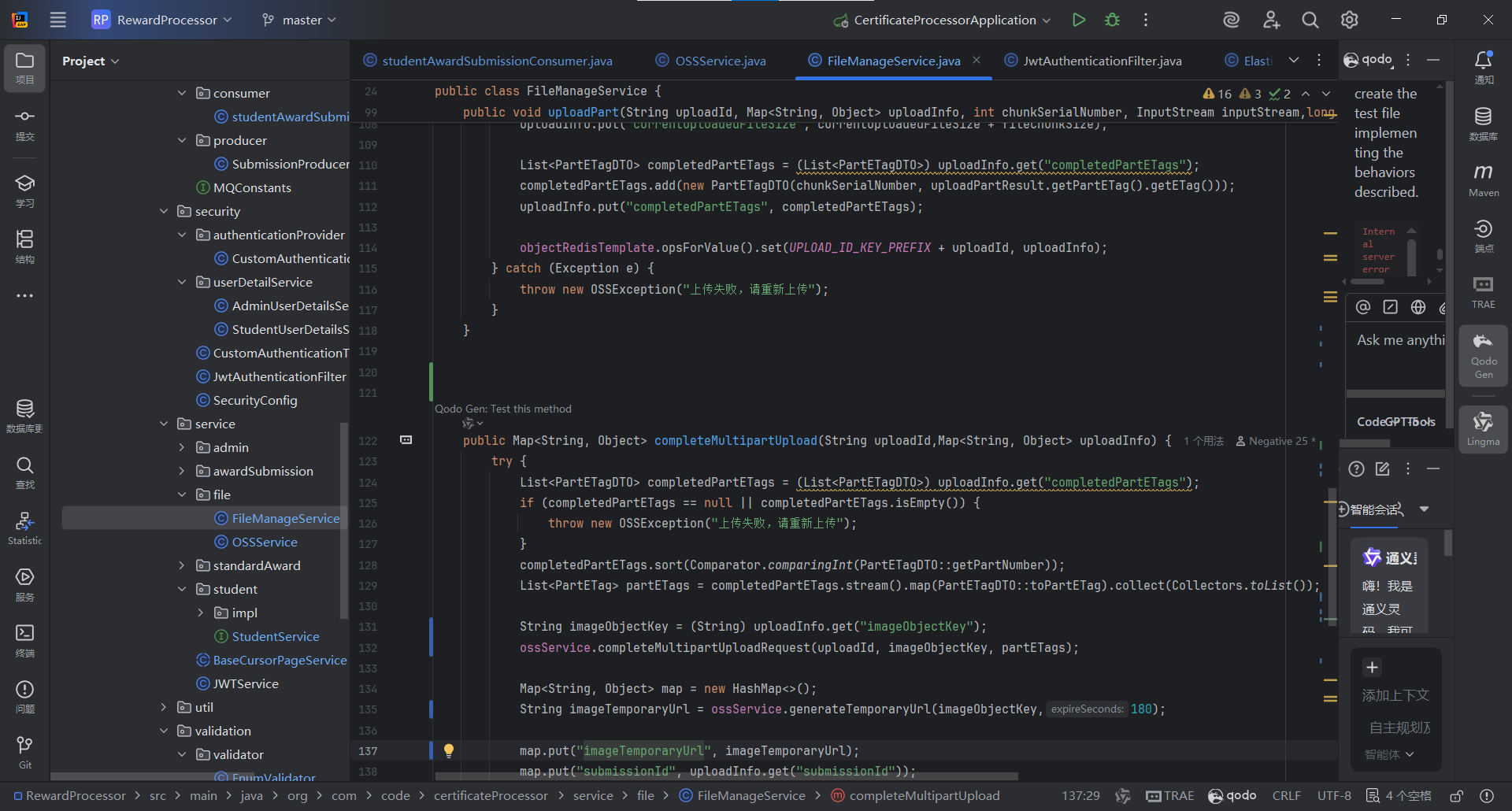Click the TRAE status bar widget

coord(1170,795)
